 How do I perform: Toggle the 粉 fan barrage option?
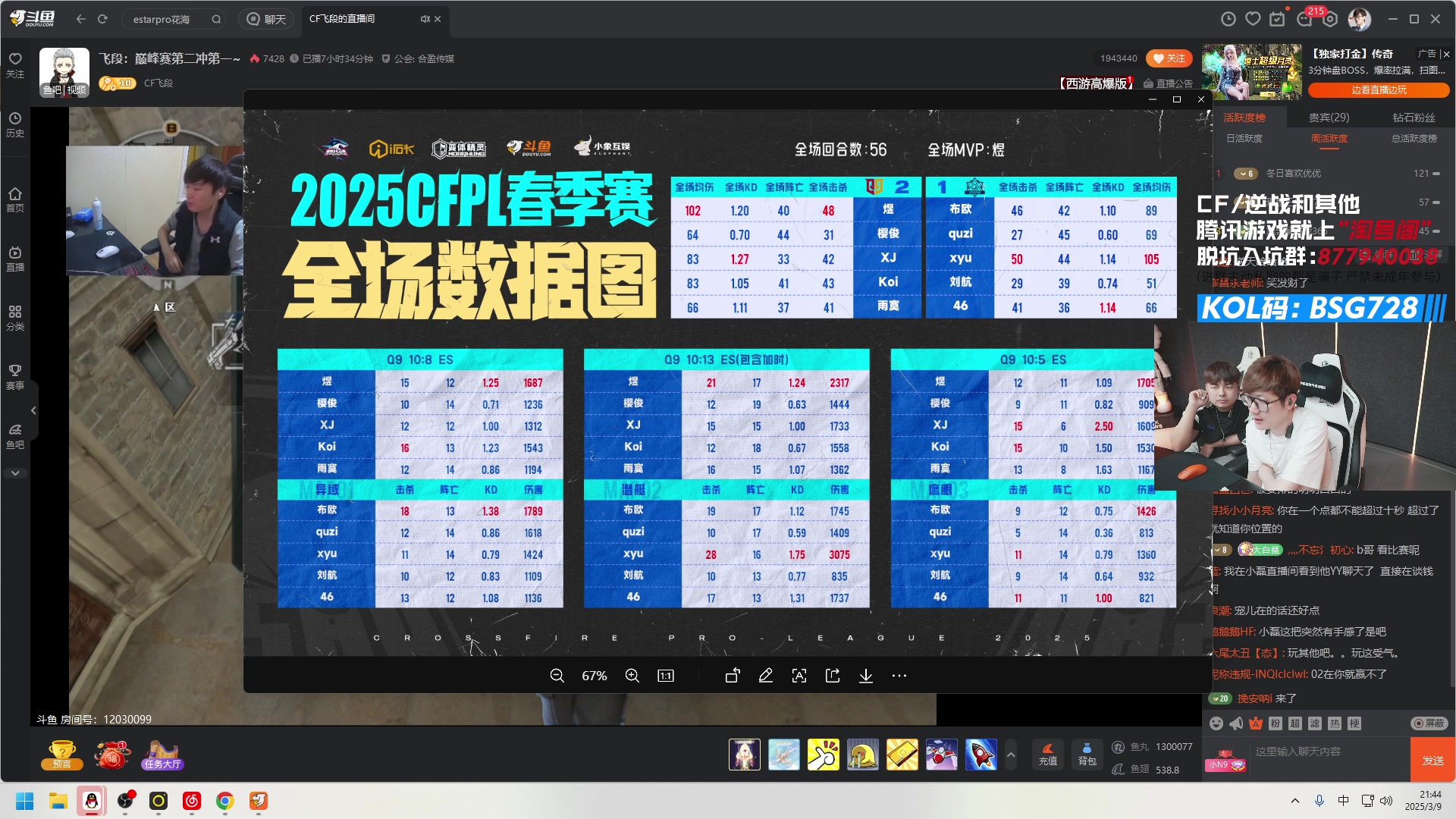pyautogui.click(x=1276, y=723)
